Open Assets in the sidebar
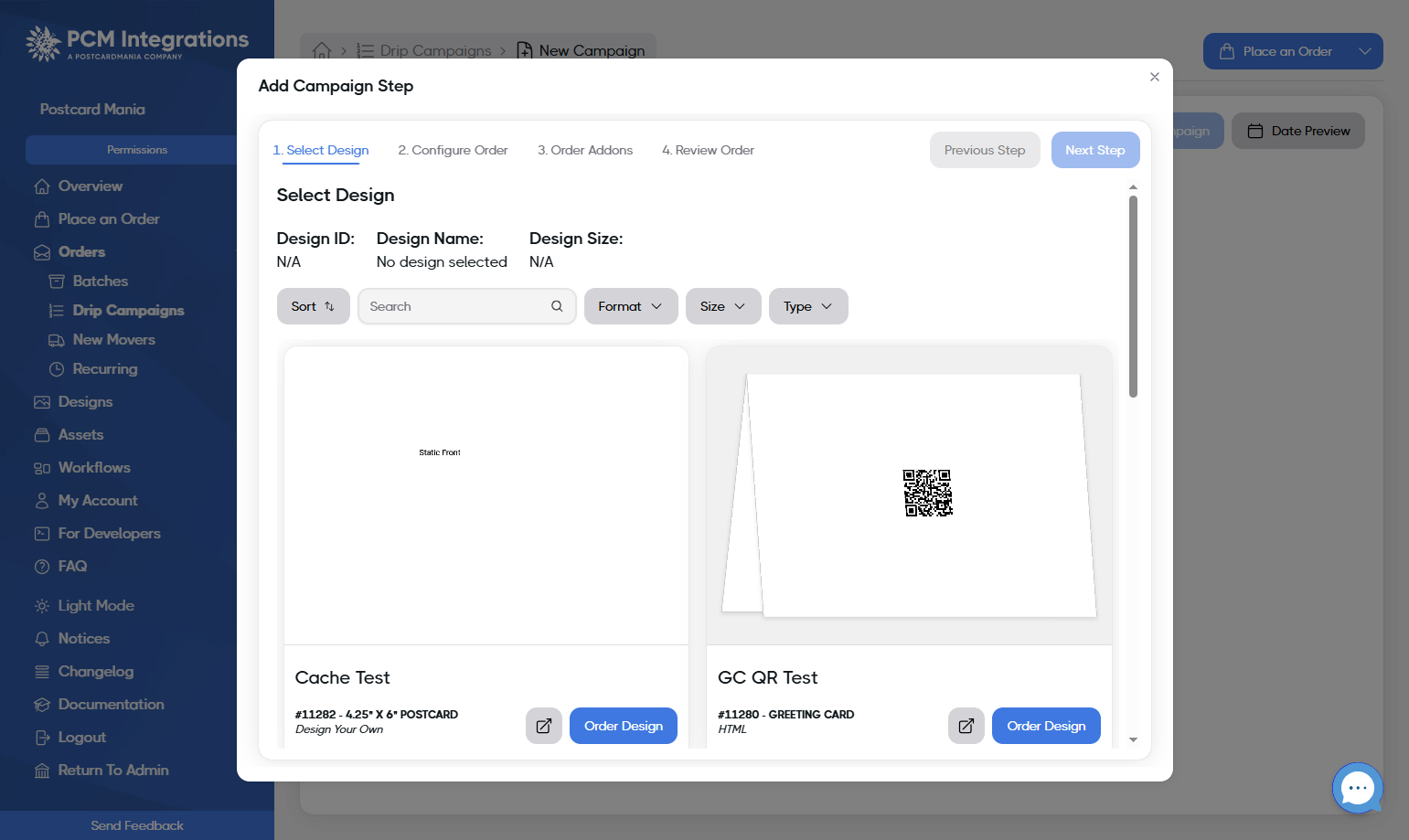 coord(80,434)
